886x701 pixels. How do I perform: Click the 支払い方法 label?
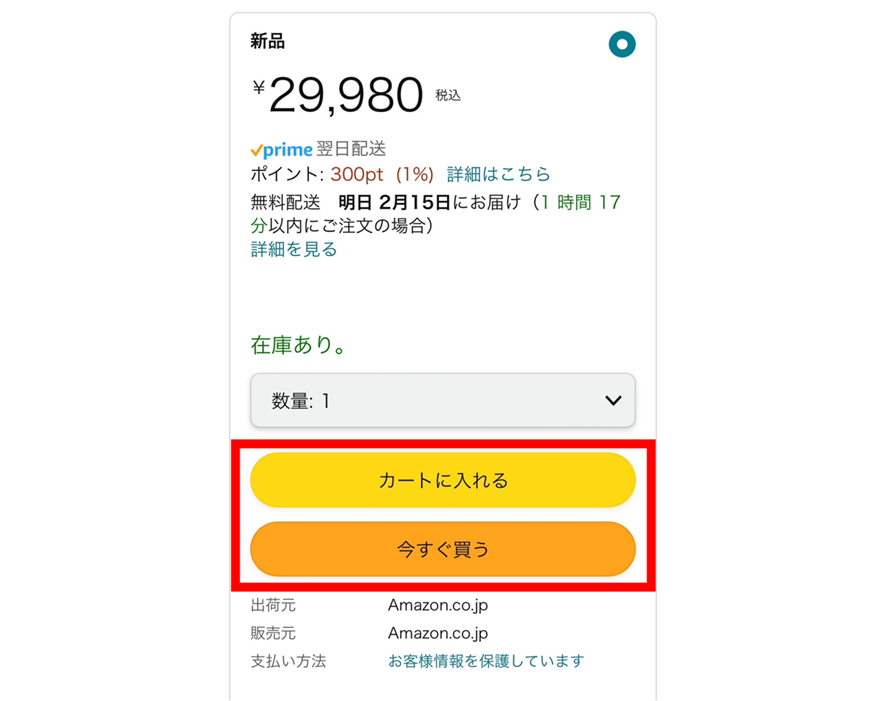pos(288,661)
